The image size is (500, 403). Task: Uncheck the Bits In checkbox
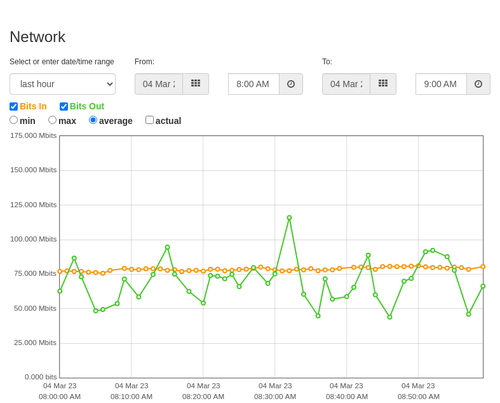tap(14, 106)
